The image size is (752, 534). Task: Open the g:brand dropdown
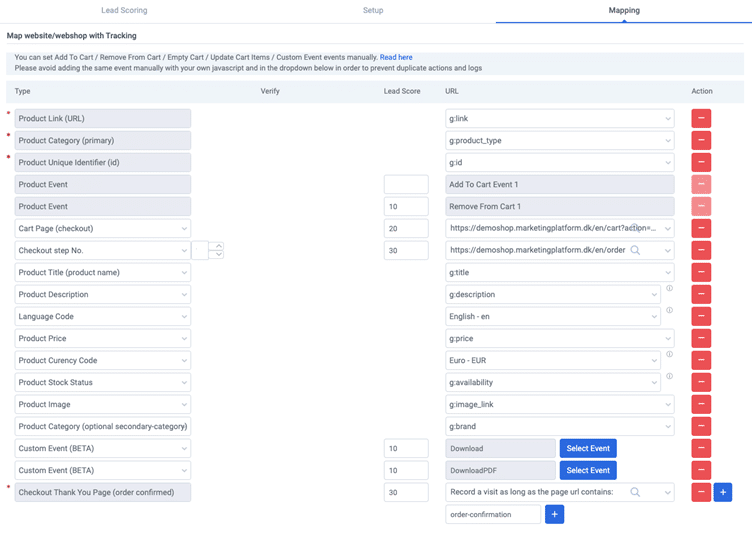point(560,427)
